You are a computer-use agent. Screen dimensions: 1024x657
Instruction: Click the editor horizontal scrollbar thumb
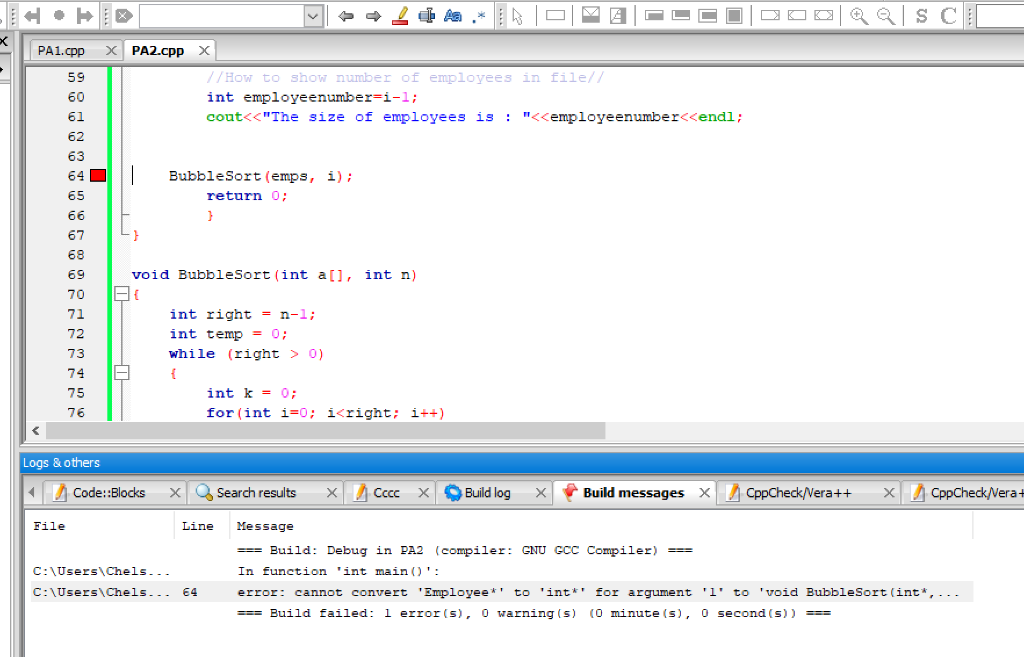[325, 430]
